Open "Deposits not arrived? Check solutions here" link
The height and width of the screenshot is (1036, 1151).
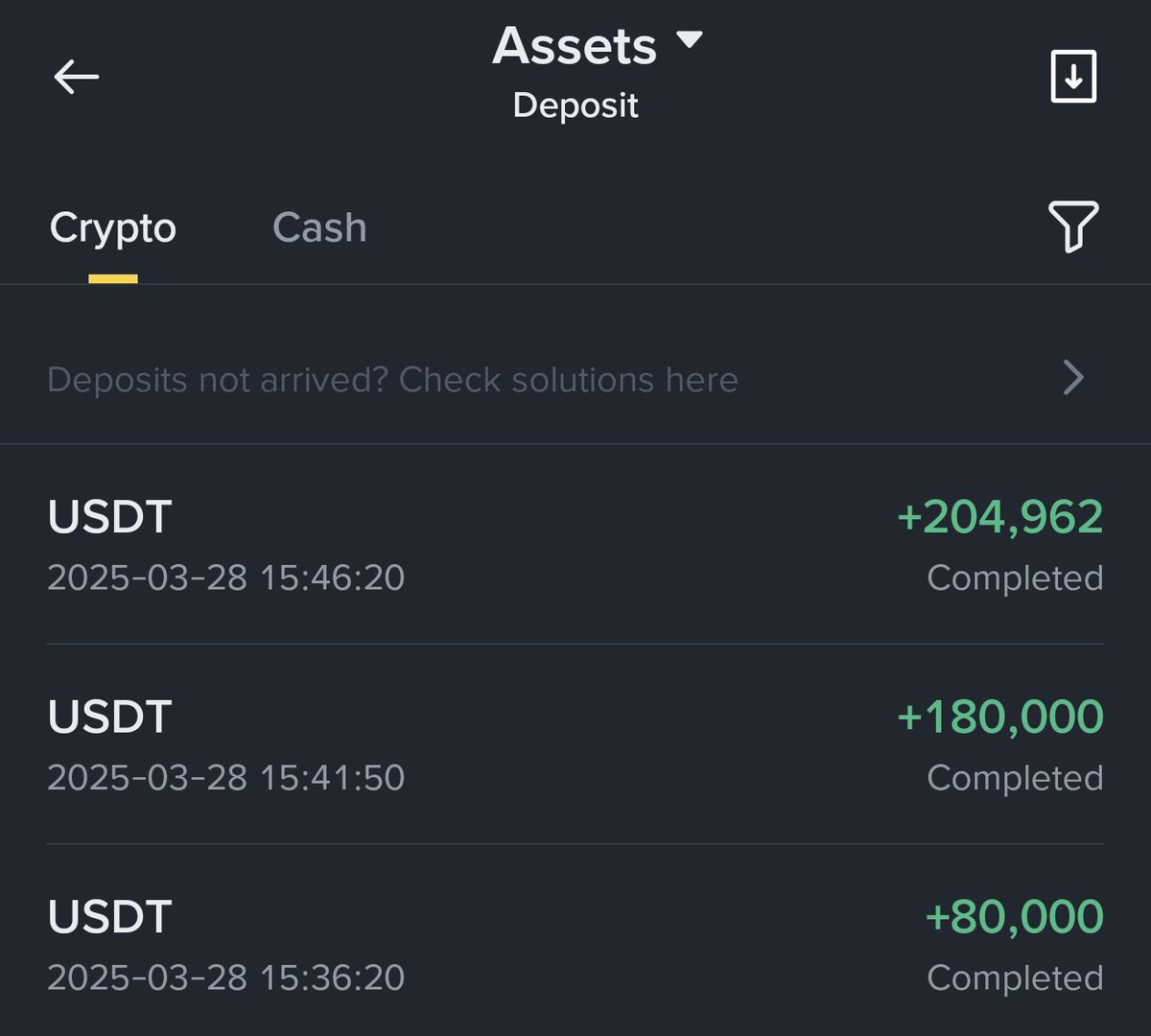392,380
